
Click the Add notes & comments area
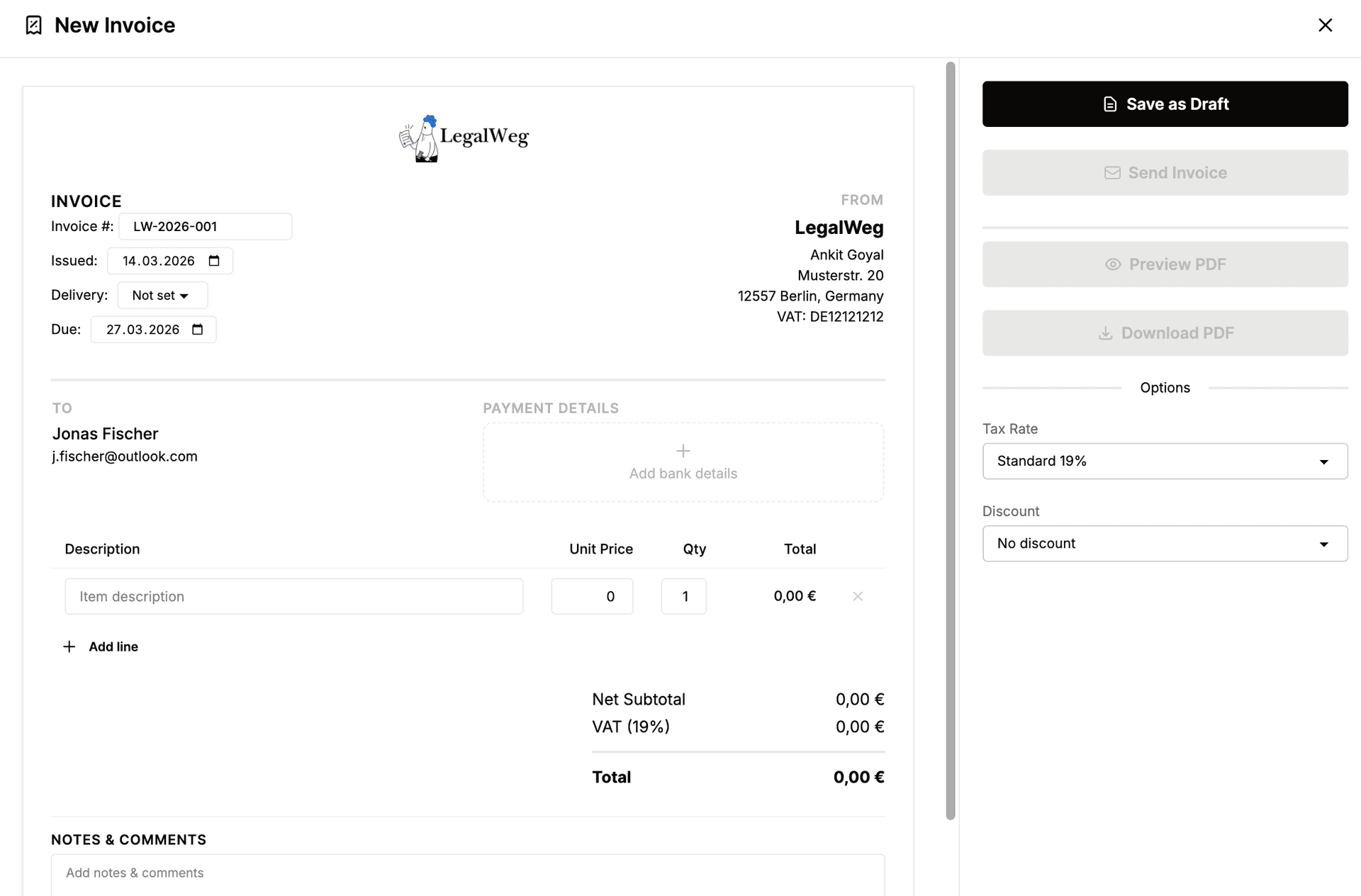tap(468, 873)
